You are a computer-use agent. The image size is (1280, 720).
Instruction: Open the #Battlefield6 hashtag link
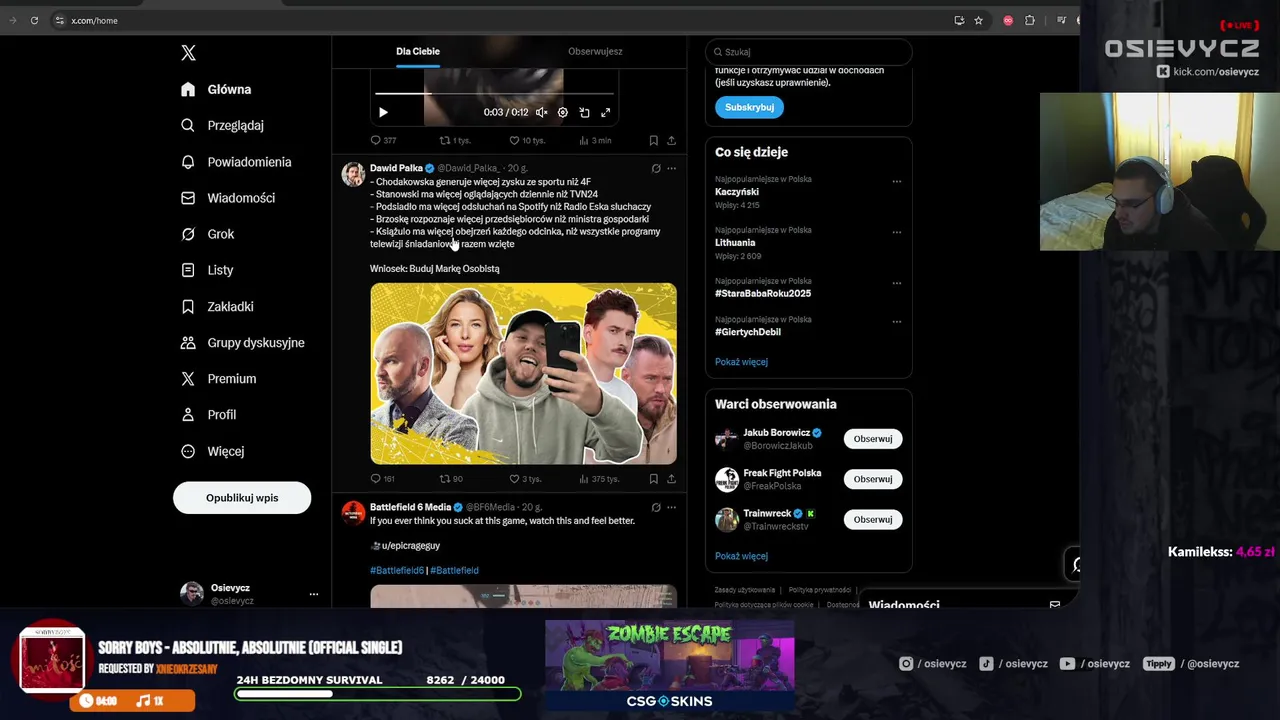397,570
